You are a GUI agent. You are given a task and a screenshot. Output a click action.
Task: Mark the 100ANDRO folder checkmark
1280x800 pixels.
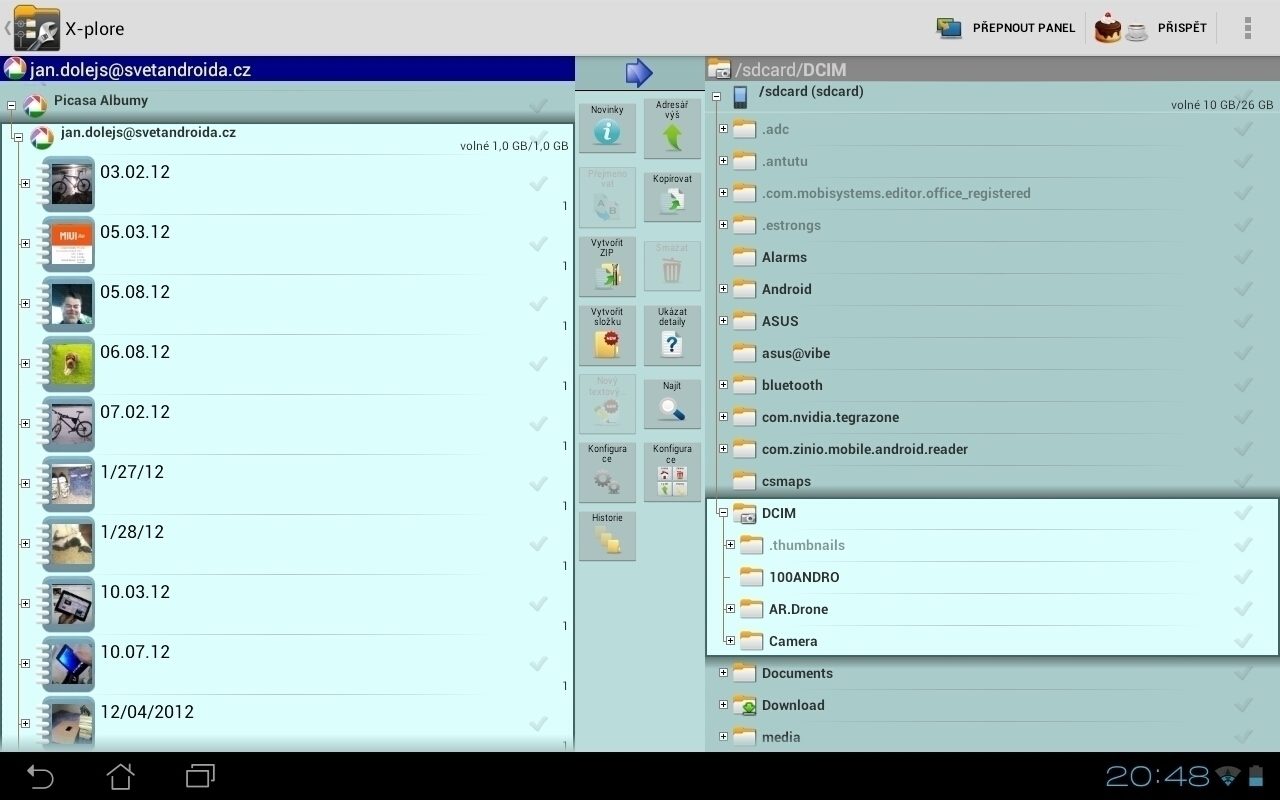pyautogui.click(x=1243, y=577)
